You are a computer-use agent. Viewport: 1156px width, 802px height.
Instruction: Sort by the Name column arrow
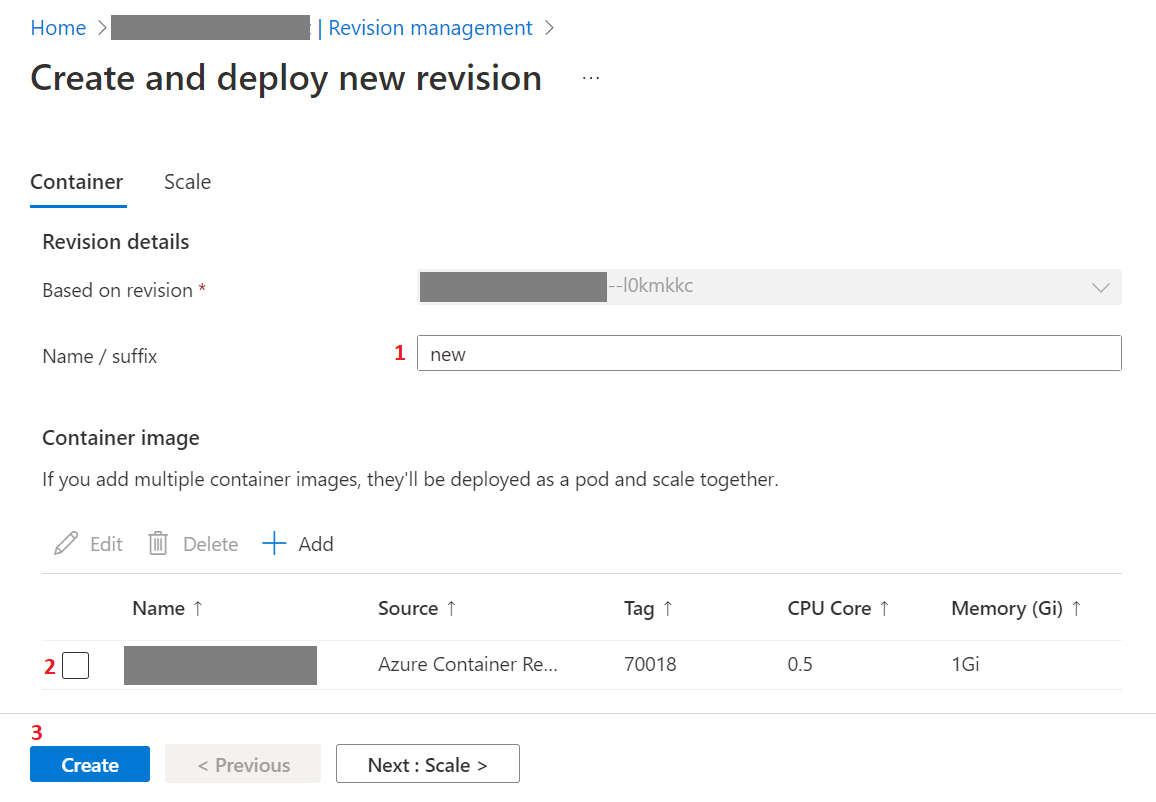point(197,607)
